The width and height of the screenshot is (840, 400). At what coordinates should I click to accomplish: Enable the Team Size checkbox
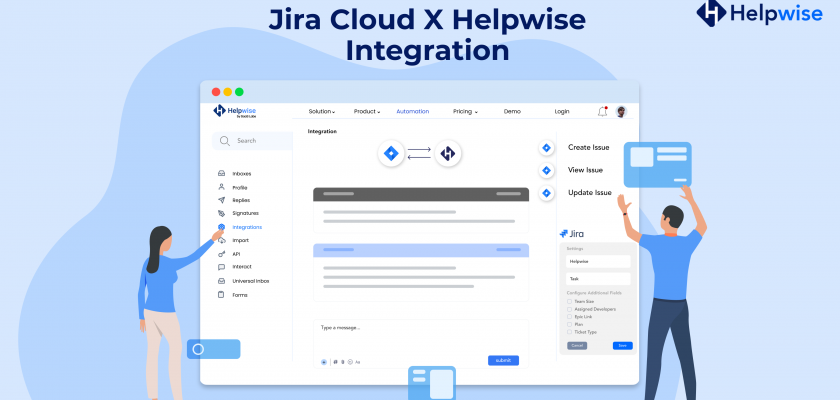pos(569,301)
